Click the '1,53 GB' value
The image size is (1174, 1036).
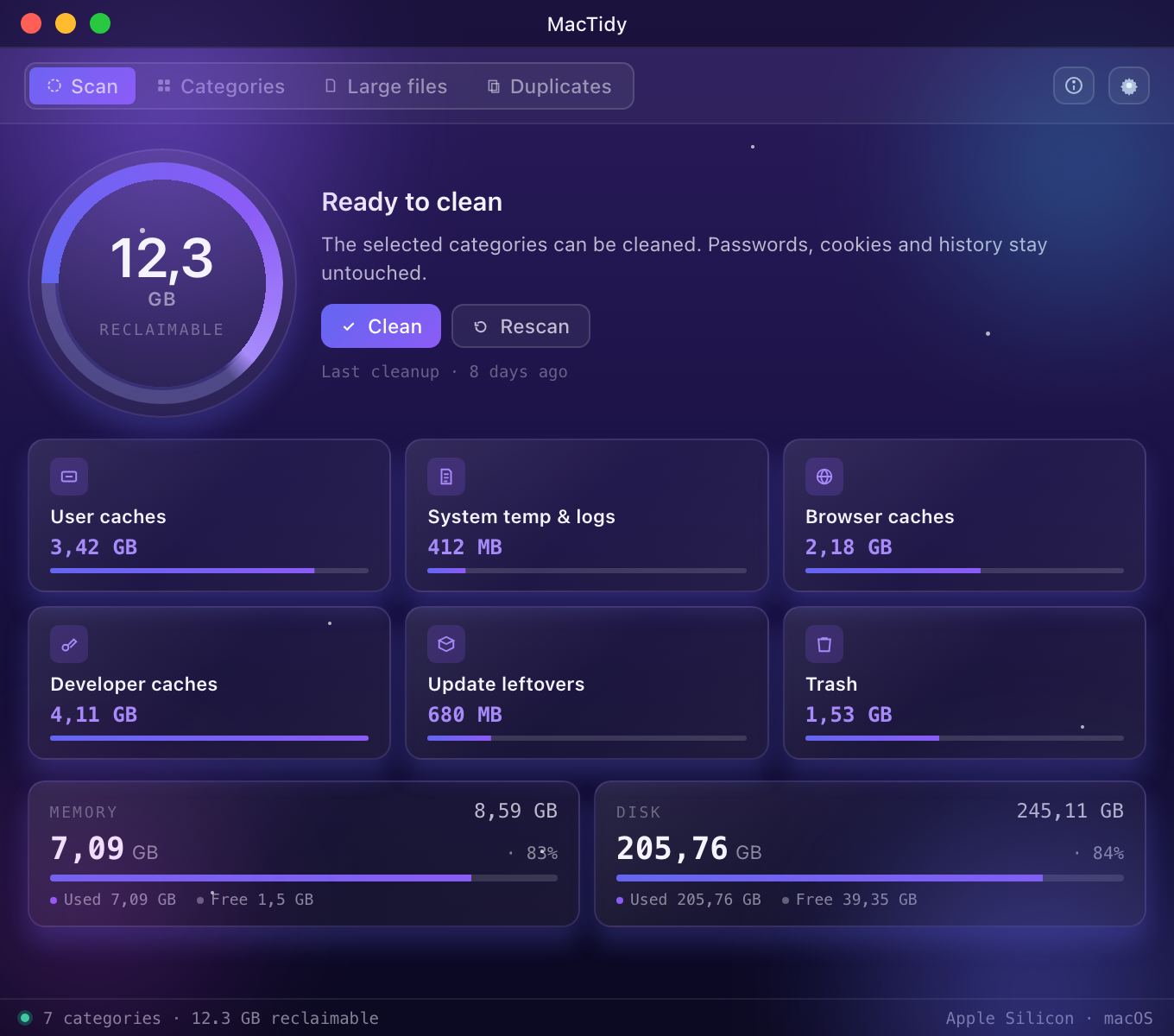[849, 715]
